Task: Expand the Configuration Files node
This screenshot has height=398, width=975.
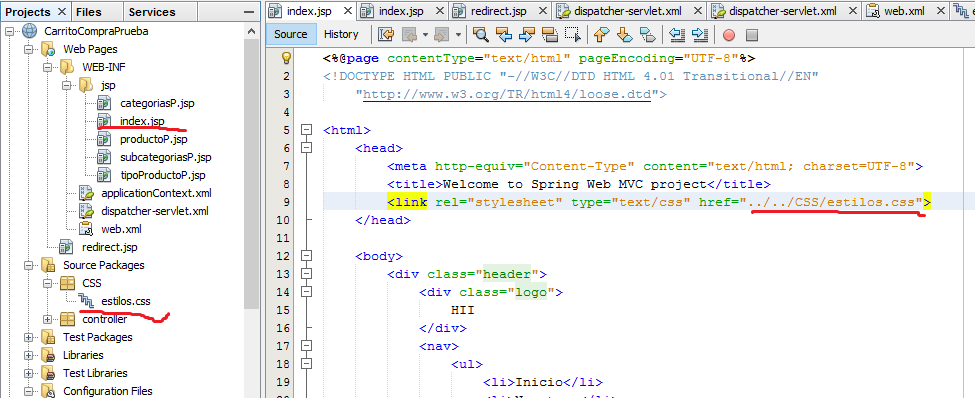Action: pyautogui.click(x=28, y=392)
